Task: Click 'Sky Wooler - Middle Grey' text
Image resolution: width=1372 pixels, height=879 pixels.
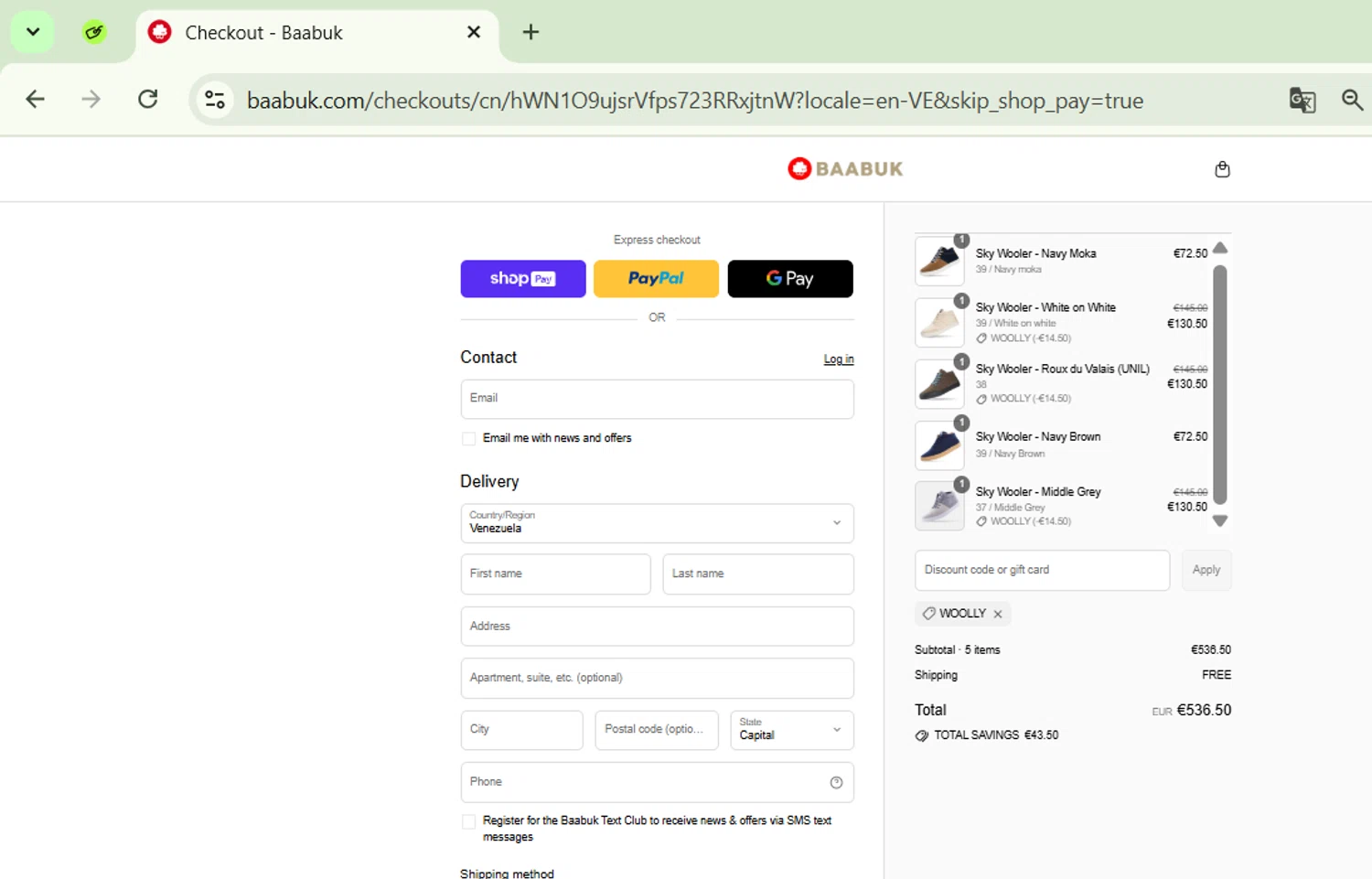Action: (x=1038, y=492)
